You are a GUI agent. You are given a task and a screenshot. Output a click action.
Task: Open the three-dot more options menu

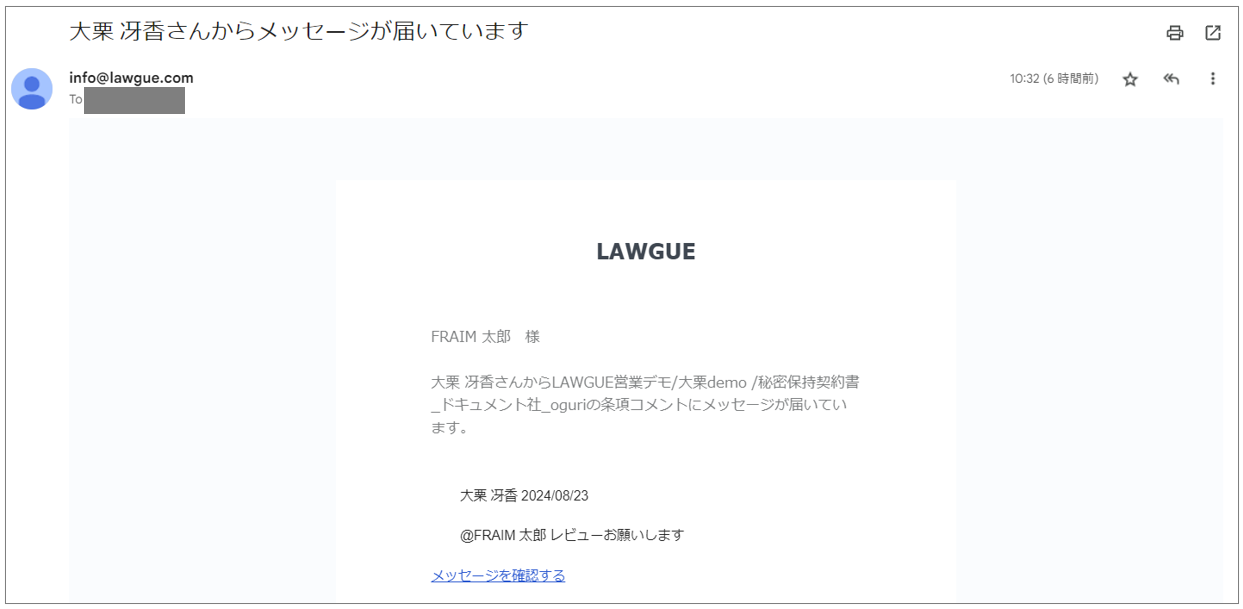(x=1213, y=79)
